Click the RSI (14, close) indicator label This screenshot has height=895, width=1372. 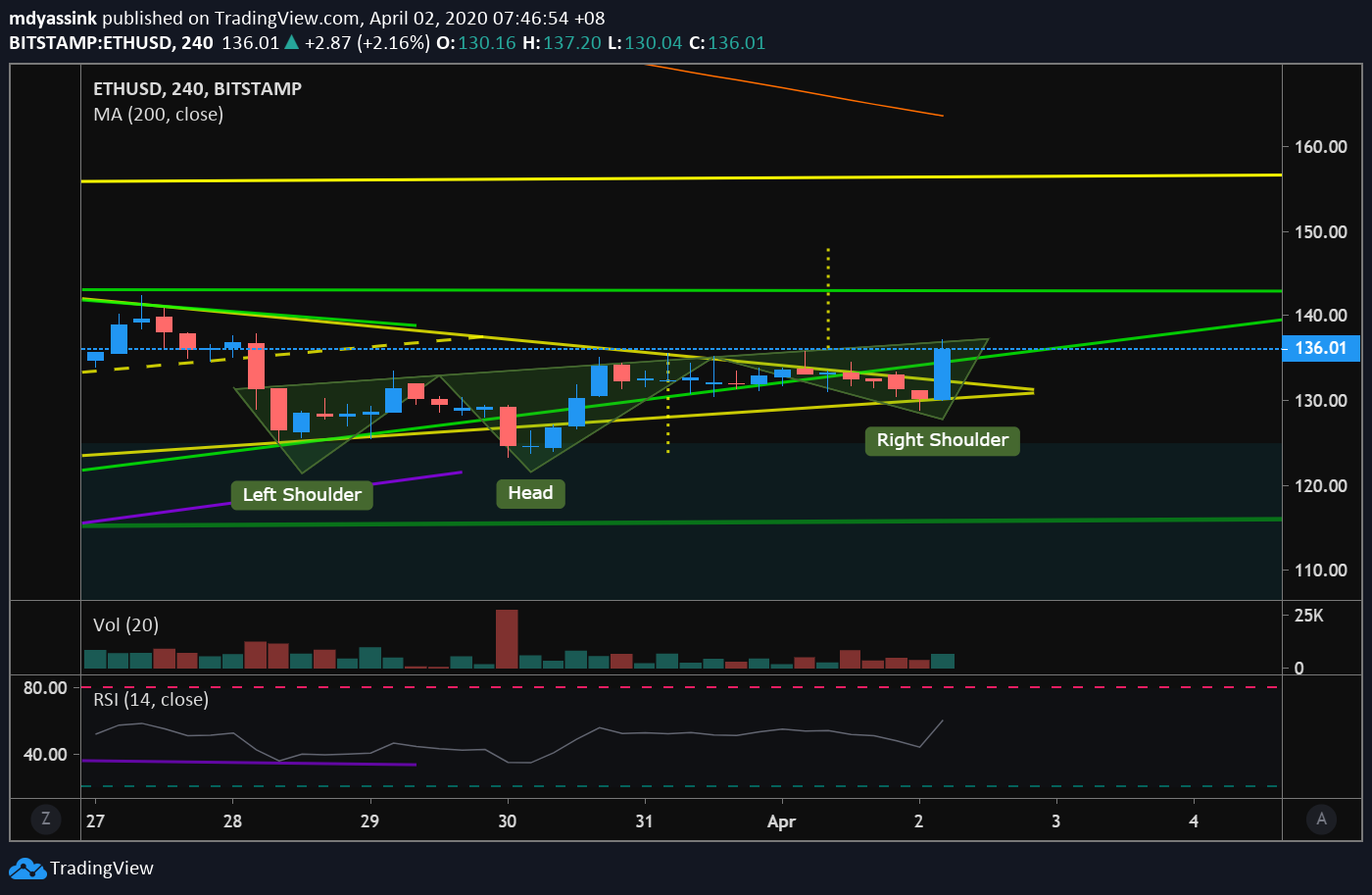(x=151, y=699)
